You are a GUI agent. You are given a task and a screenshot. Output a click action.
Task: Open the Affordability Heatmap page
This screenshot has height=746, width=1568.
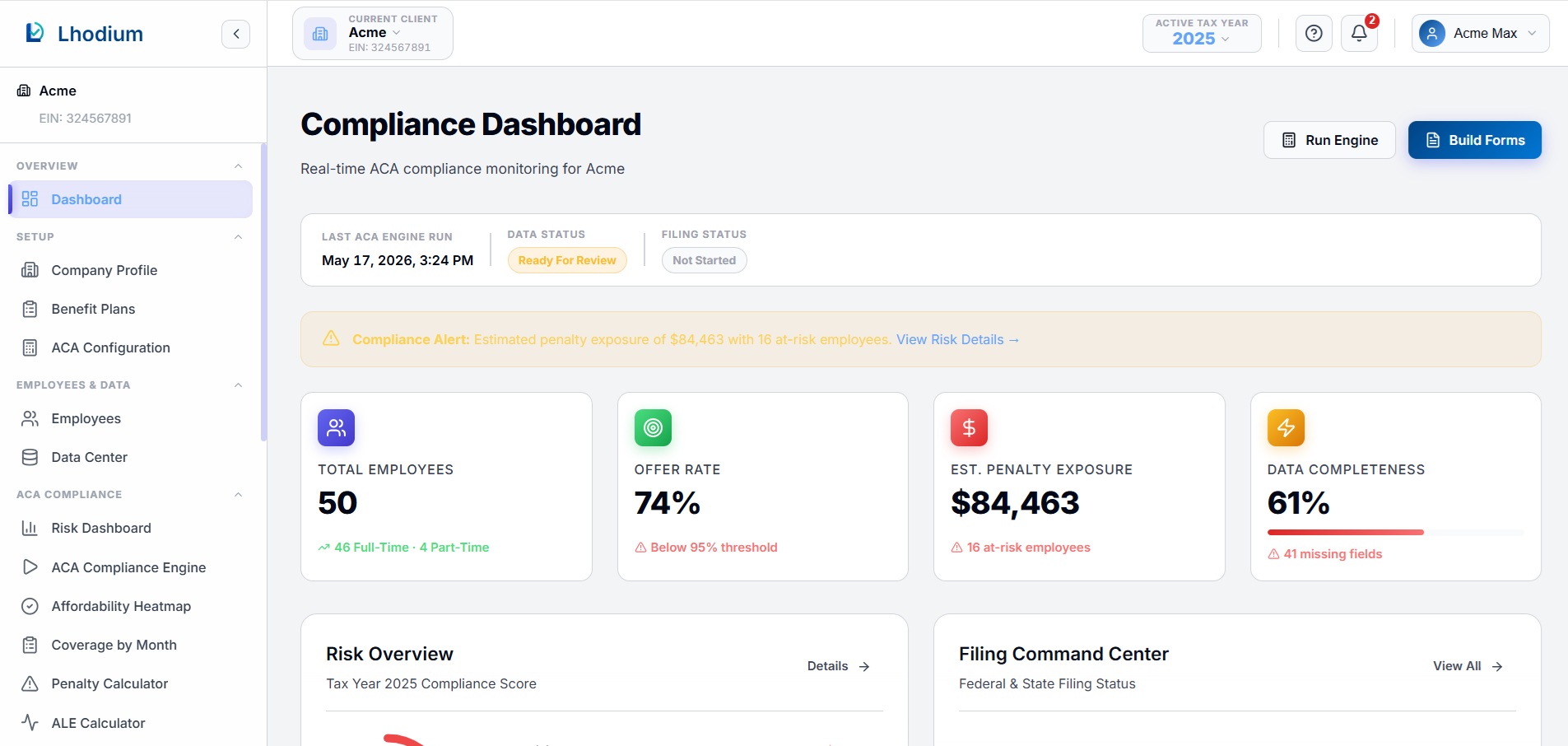(x=131, y=606)
